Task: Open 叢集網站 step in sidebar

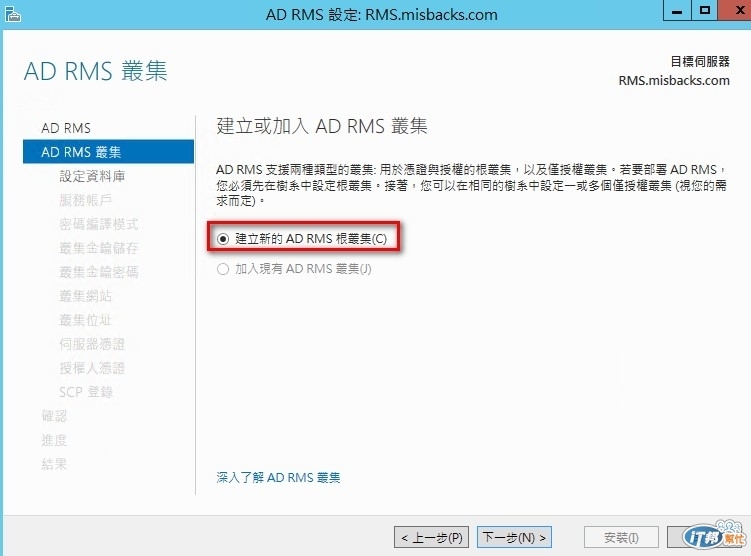Action: 86,295
